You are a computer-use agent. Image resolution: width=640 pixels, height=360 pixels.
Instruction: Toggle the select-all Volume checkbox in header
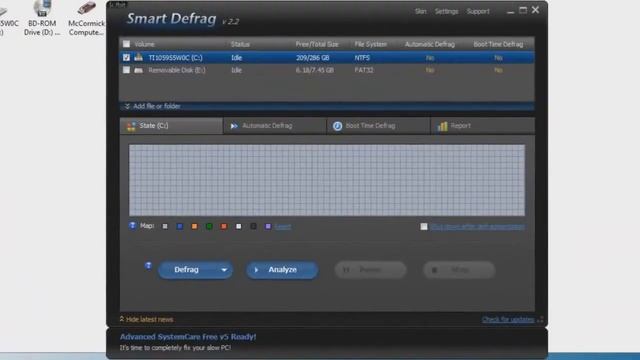click(x=127, y=44)
